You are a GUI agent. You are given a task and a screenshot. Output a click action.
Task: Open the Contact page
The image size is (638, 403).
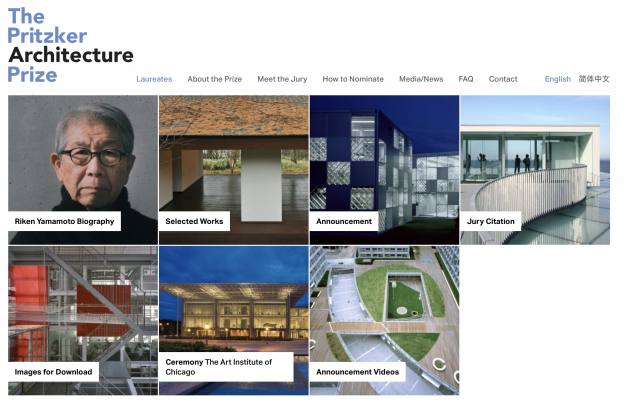pos(503,79)
